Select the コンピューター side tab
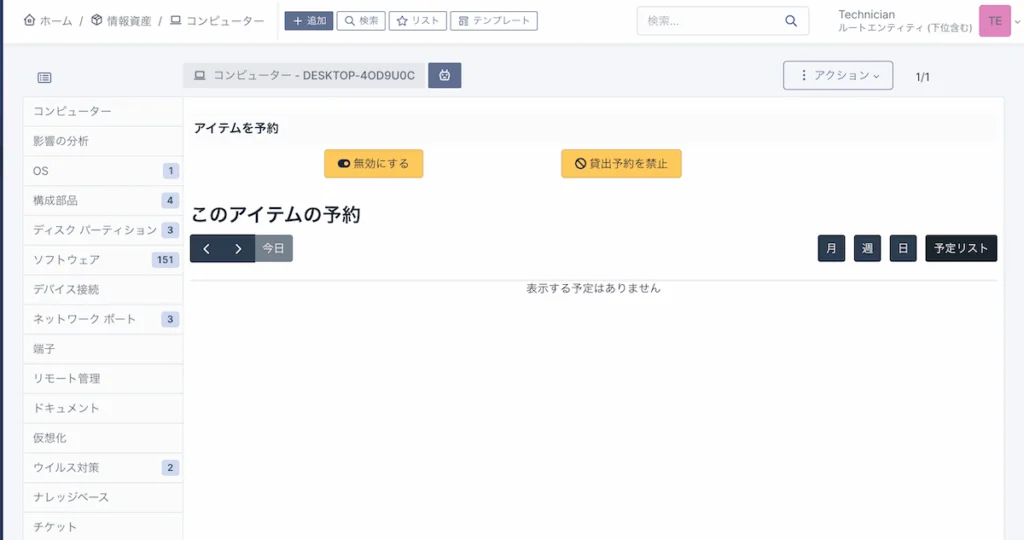The height and width of the screenshot is (540, 1024). 103,112
